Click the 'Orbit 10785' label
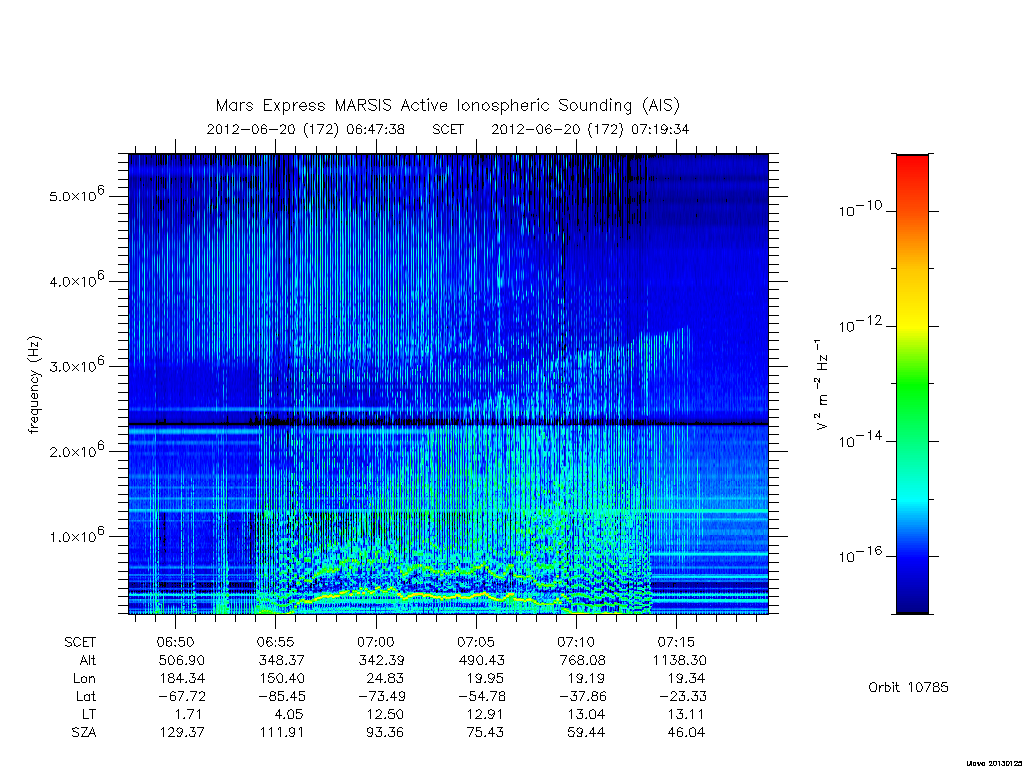Viewport: 1024px width, 768px height. click(908, 687)
